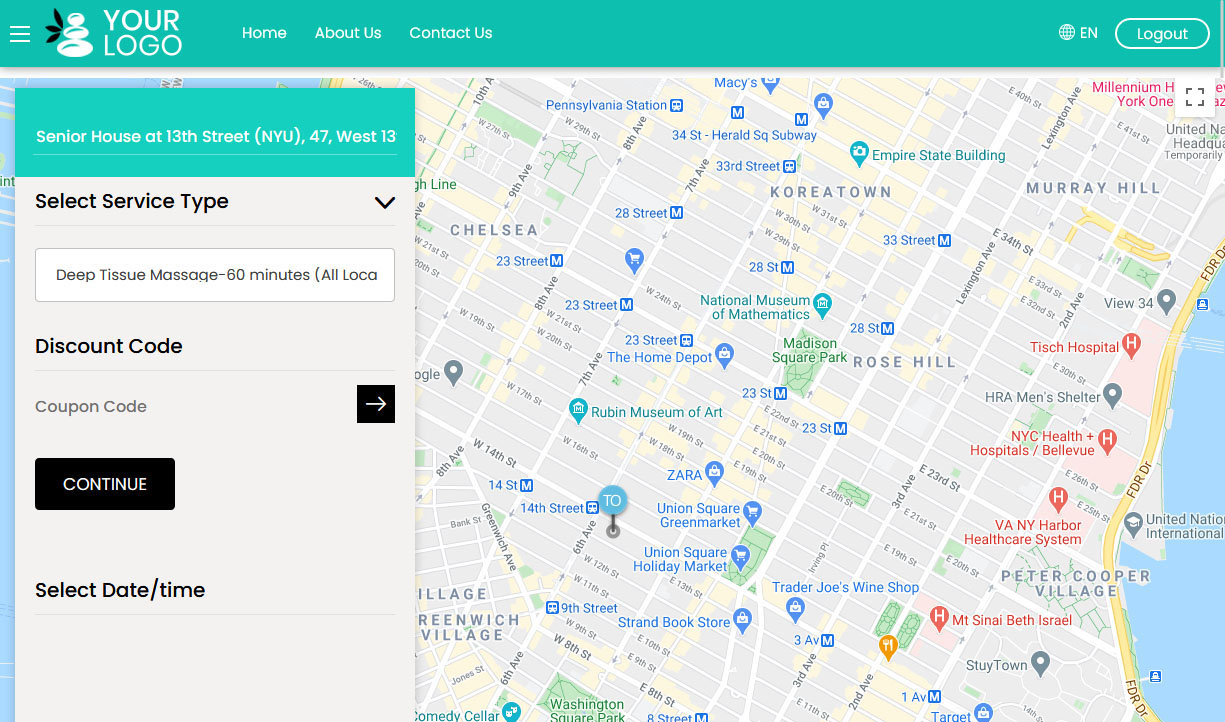Click the 3 Av subway icon
Screen dimensions: 1225x722
(828, 640)
